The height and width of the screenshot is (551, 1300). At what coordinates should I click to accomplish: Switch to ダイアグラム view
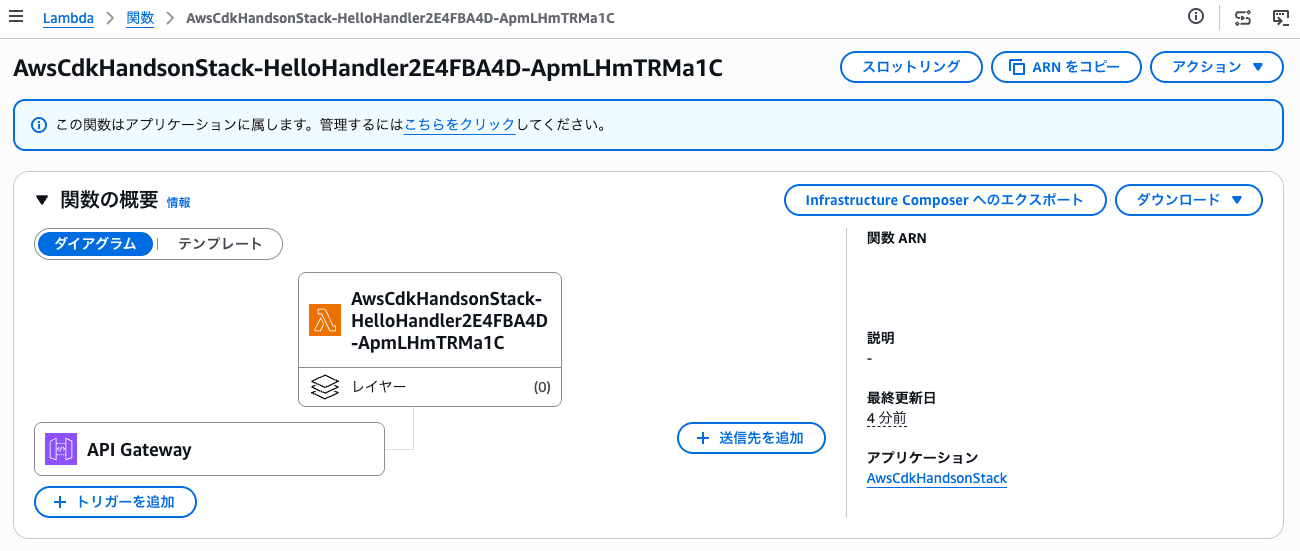[x=95, y=244]
